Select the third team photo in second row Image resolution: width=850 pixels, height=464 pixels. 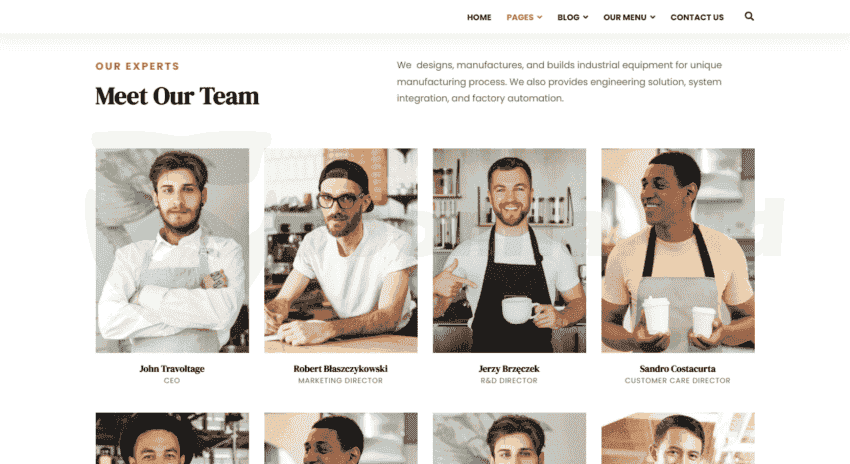click(x=510, y=438)
